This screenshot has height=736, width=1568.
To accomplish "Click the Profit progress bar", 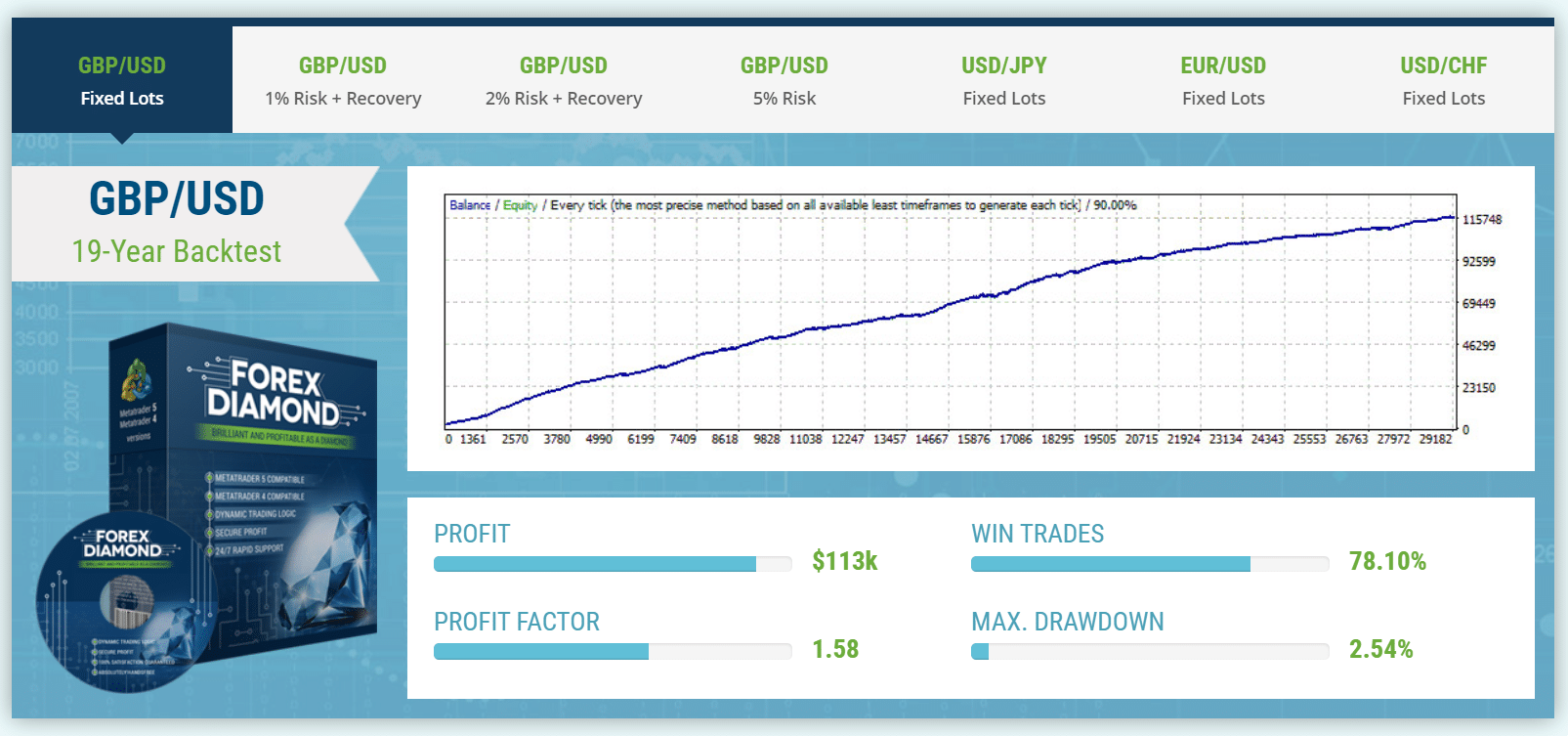I will [613, 564].
